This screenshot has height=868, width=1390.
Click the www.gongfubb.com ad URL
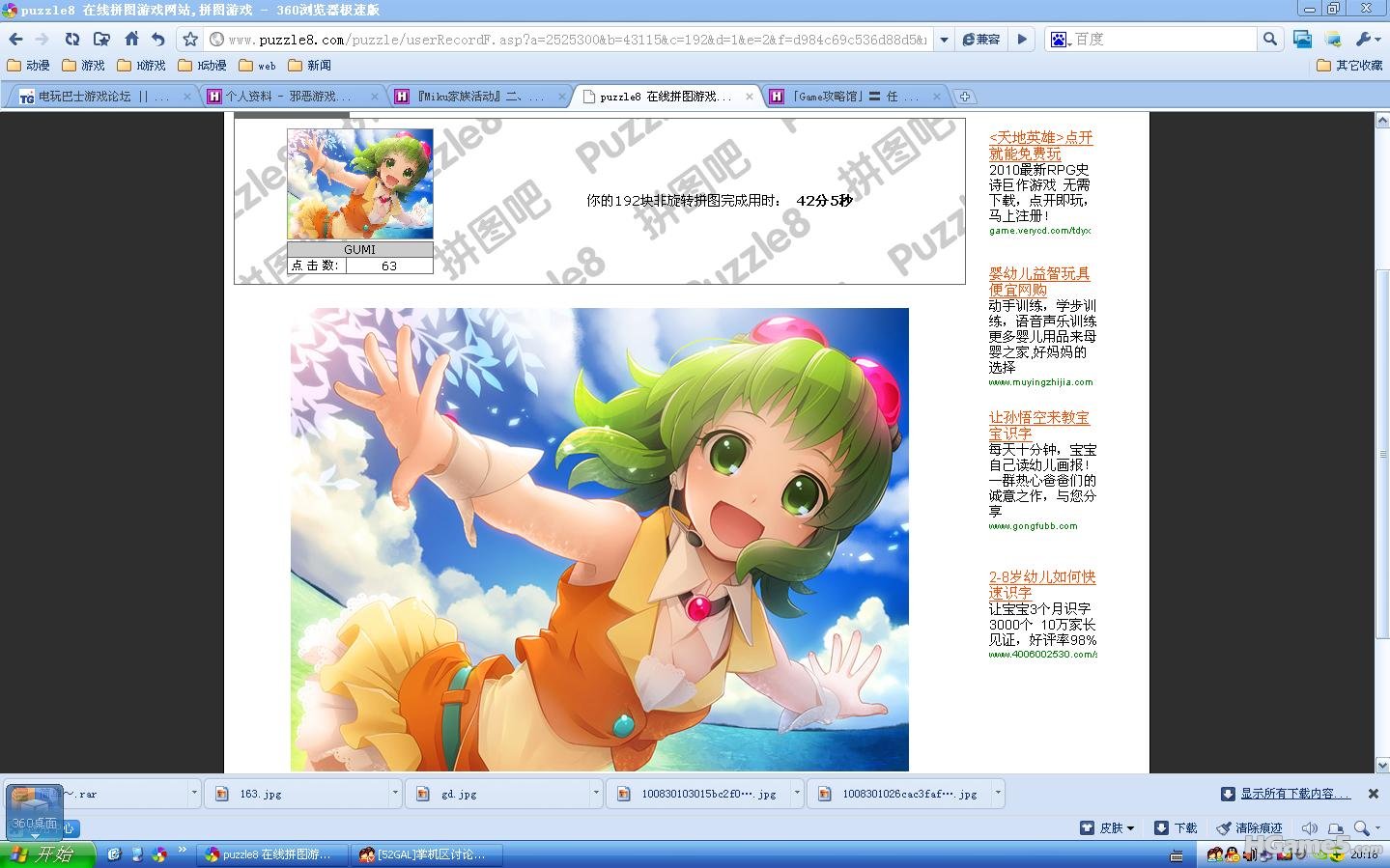pyautogui.click(x=1034, y=526)
